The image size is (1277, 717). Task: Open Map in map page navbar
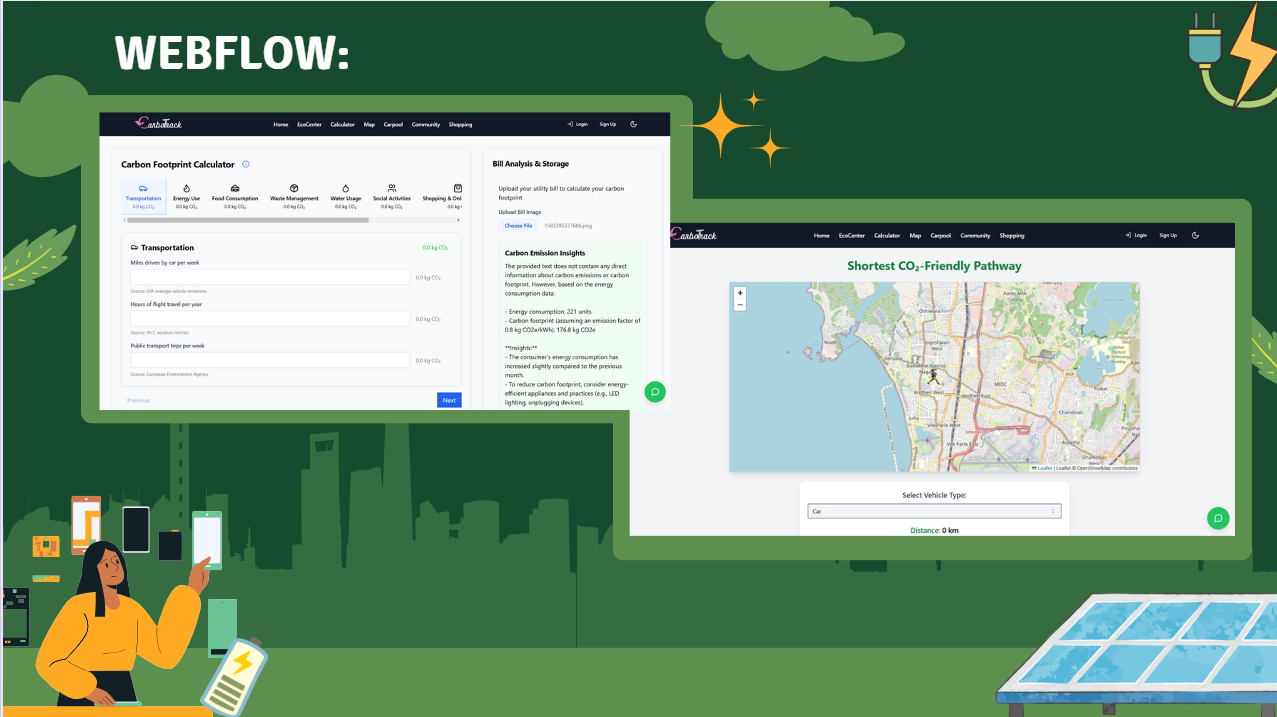click(x=915, y=236)
